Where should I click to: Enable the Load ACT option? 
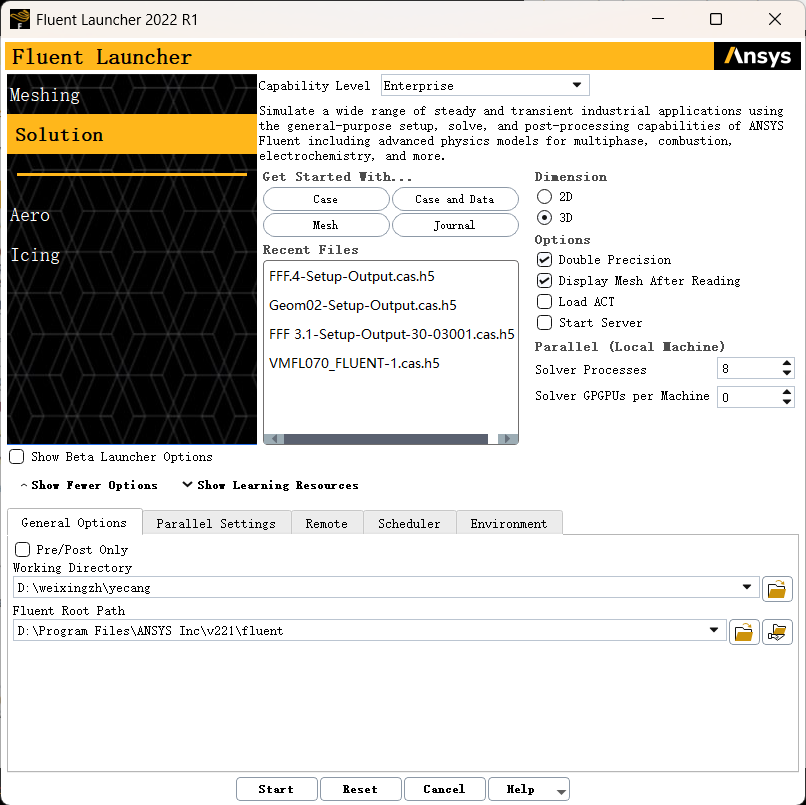click(544, 302)
